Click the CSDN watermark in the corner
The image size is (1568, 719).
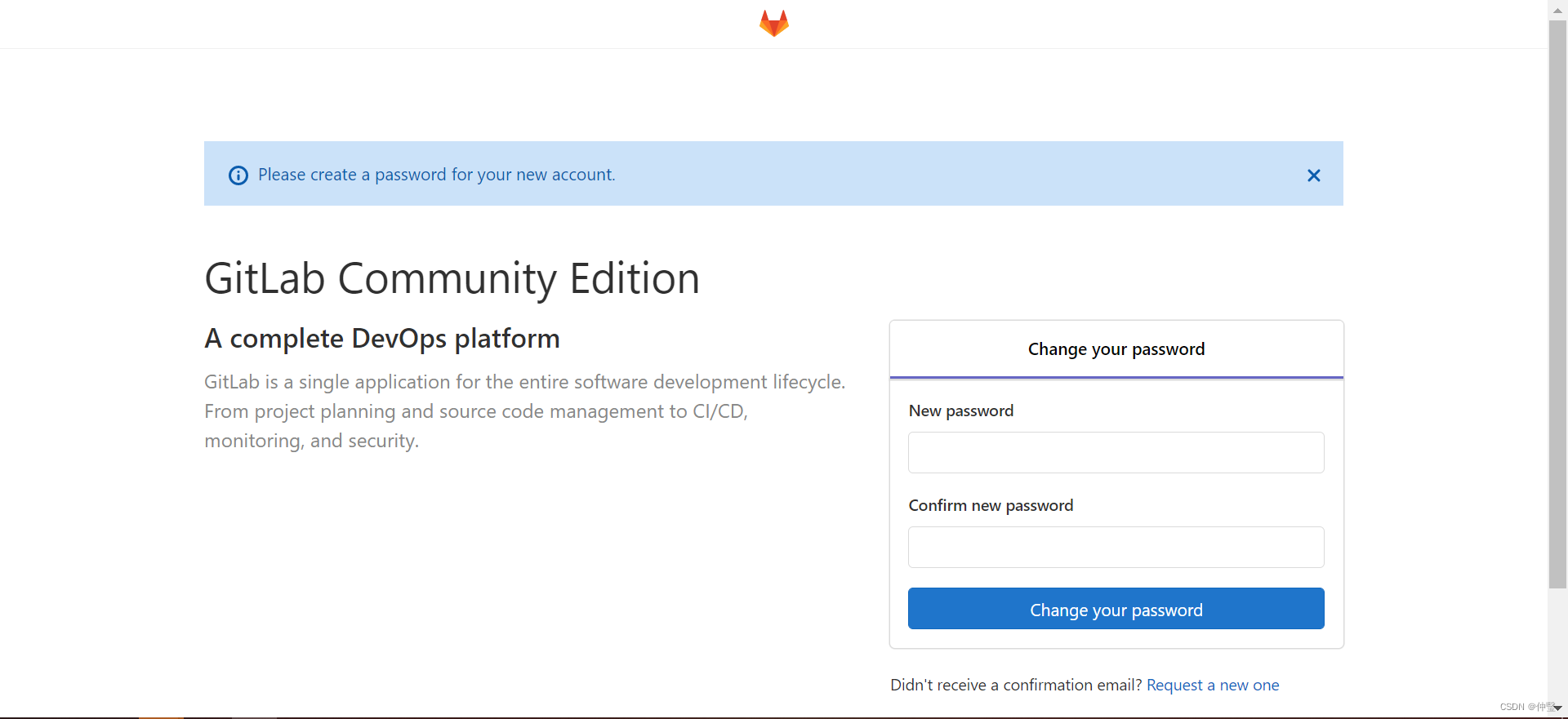click(x=1526, y=707)
